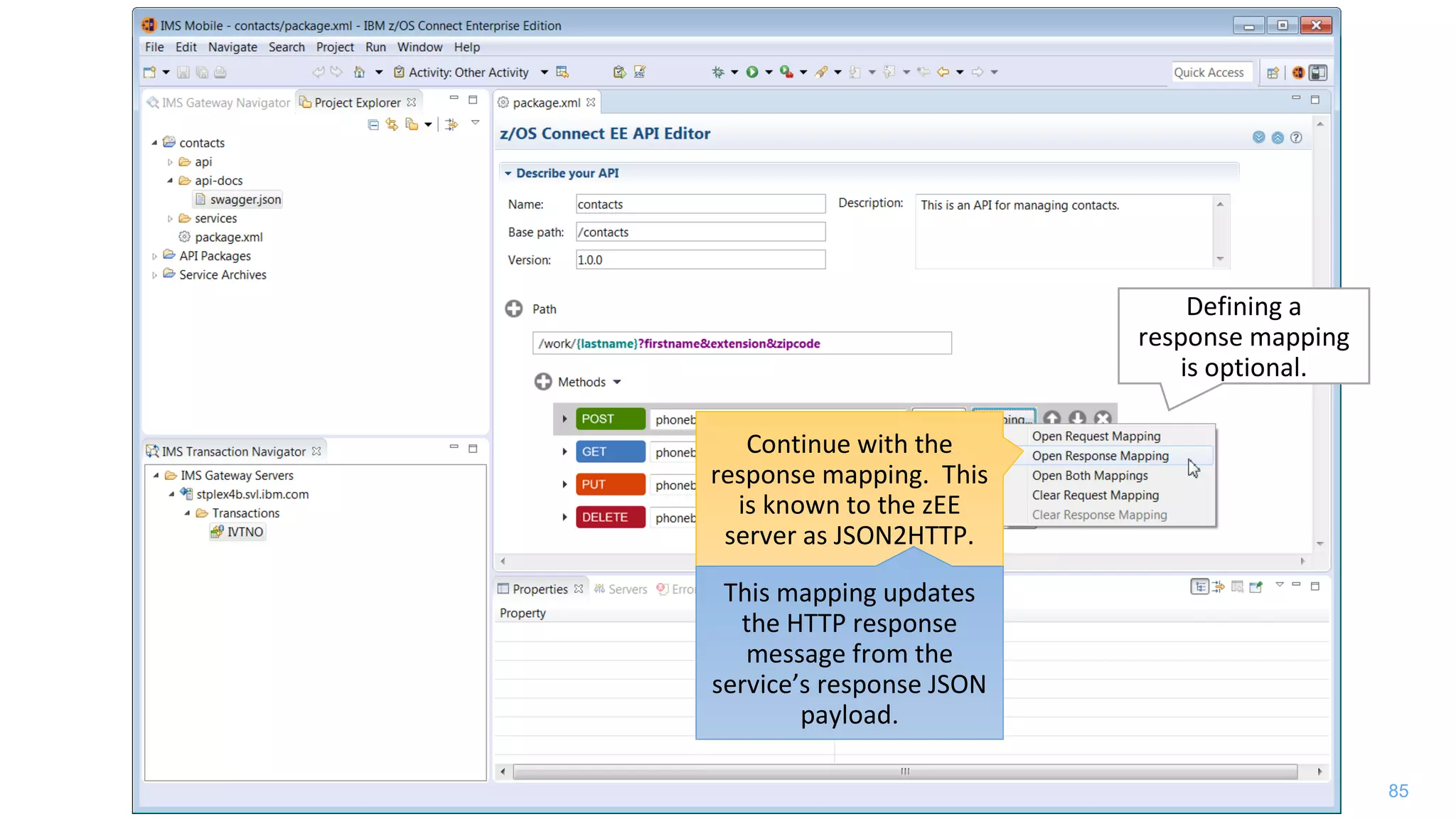Collapse the Describe your API section
This screenshot has width=1456, height=819.
point(508,173)
